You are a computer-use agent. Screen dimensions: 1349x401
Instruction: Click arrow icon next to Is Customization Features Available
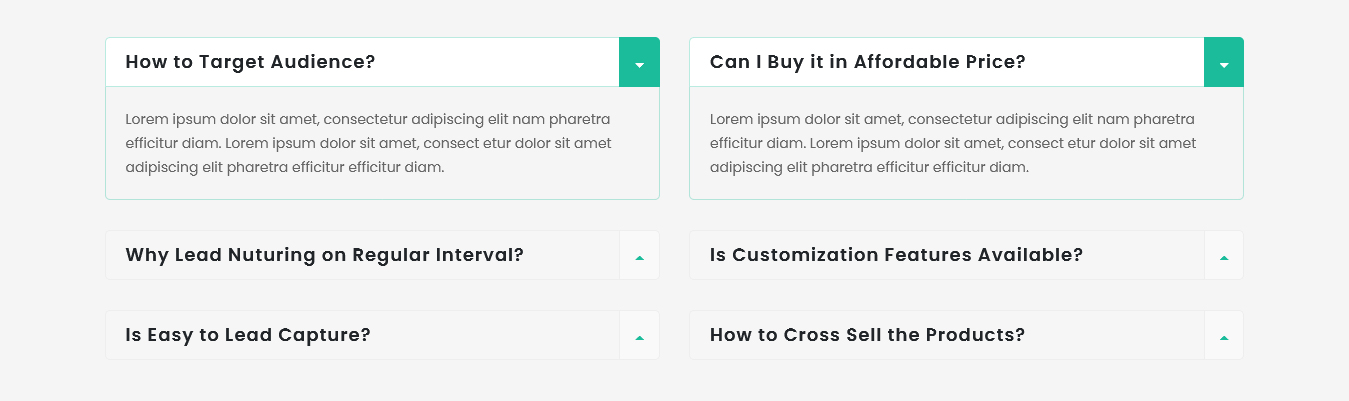click(x=1223, y=256)
